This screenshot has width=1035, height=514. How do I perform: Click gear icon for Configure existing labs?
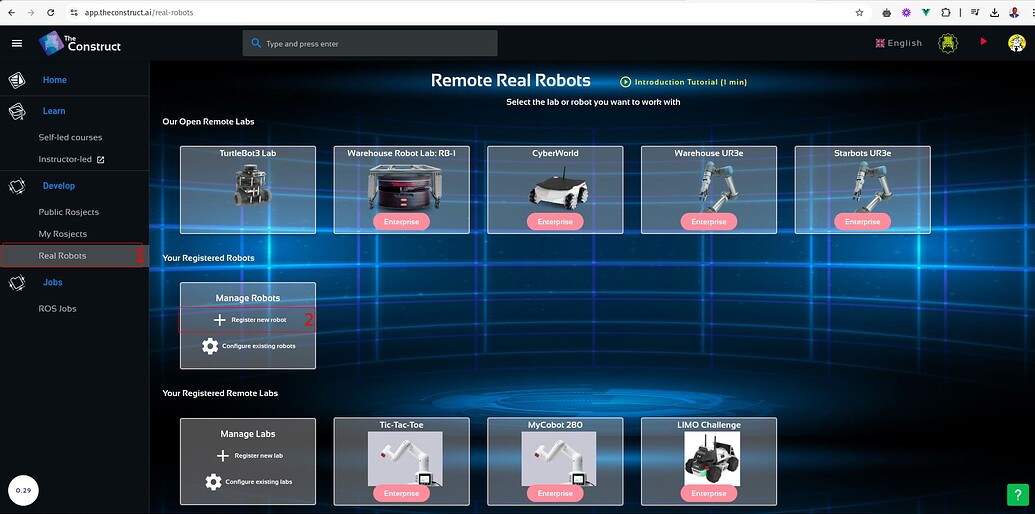tap(213, 482)
